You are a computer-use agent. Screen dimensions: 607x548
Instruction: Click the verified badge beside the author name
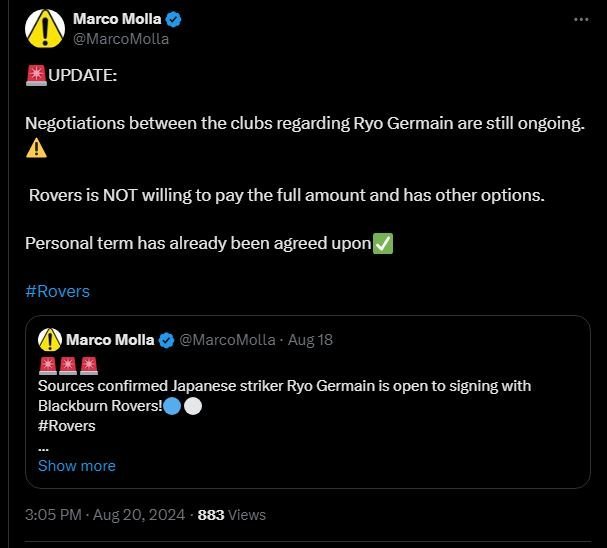click(173, 20)
